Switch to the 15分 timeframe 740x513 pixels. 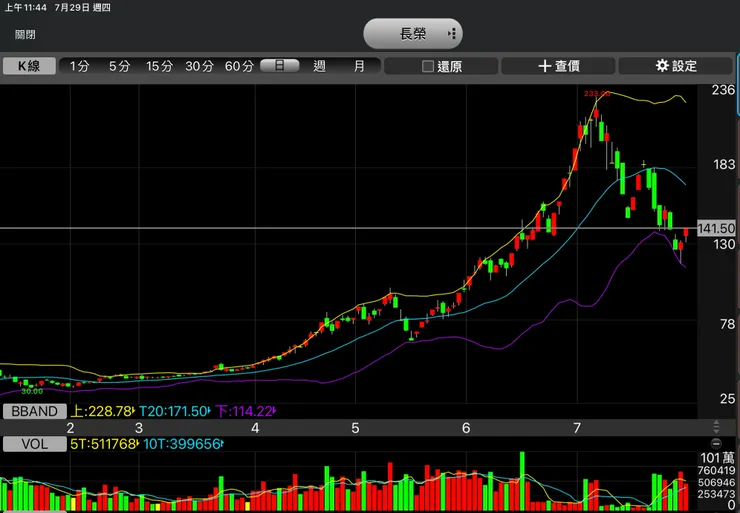point(159,66)
